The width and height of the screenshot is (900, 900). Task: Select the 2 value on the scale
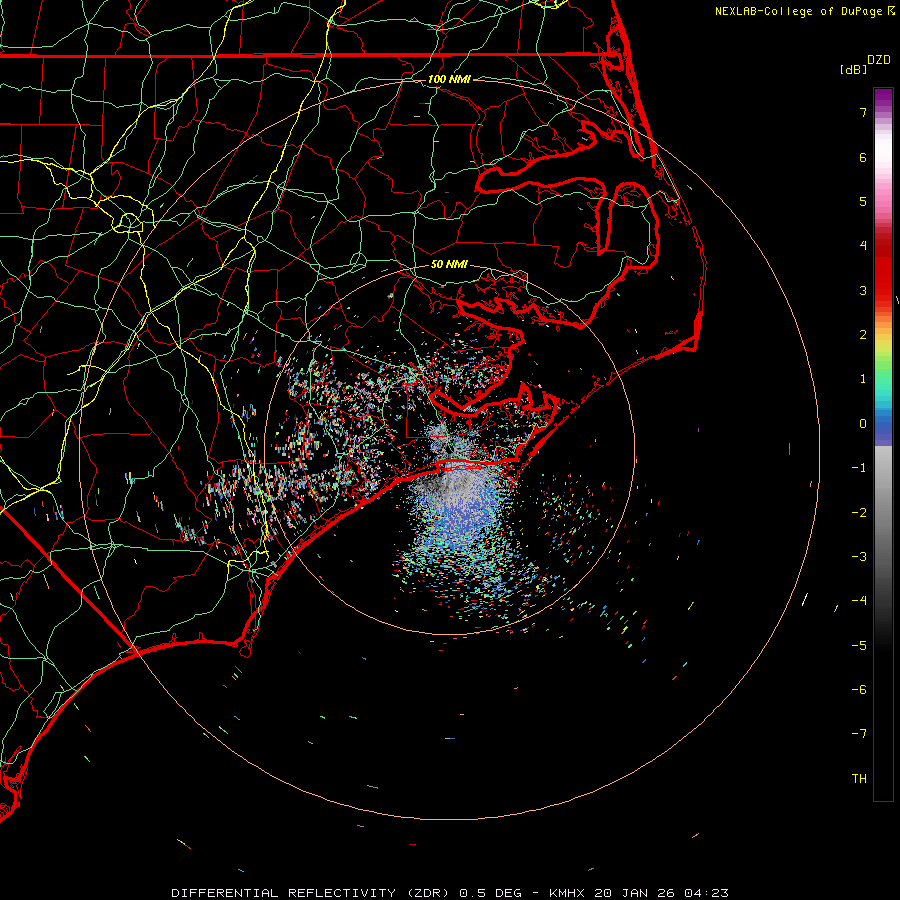click(863, 335)
